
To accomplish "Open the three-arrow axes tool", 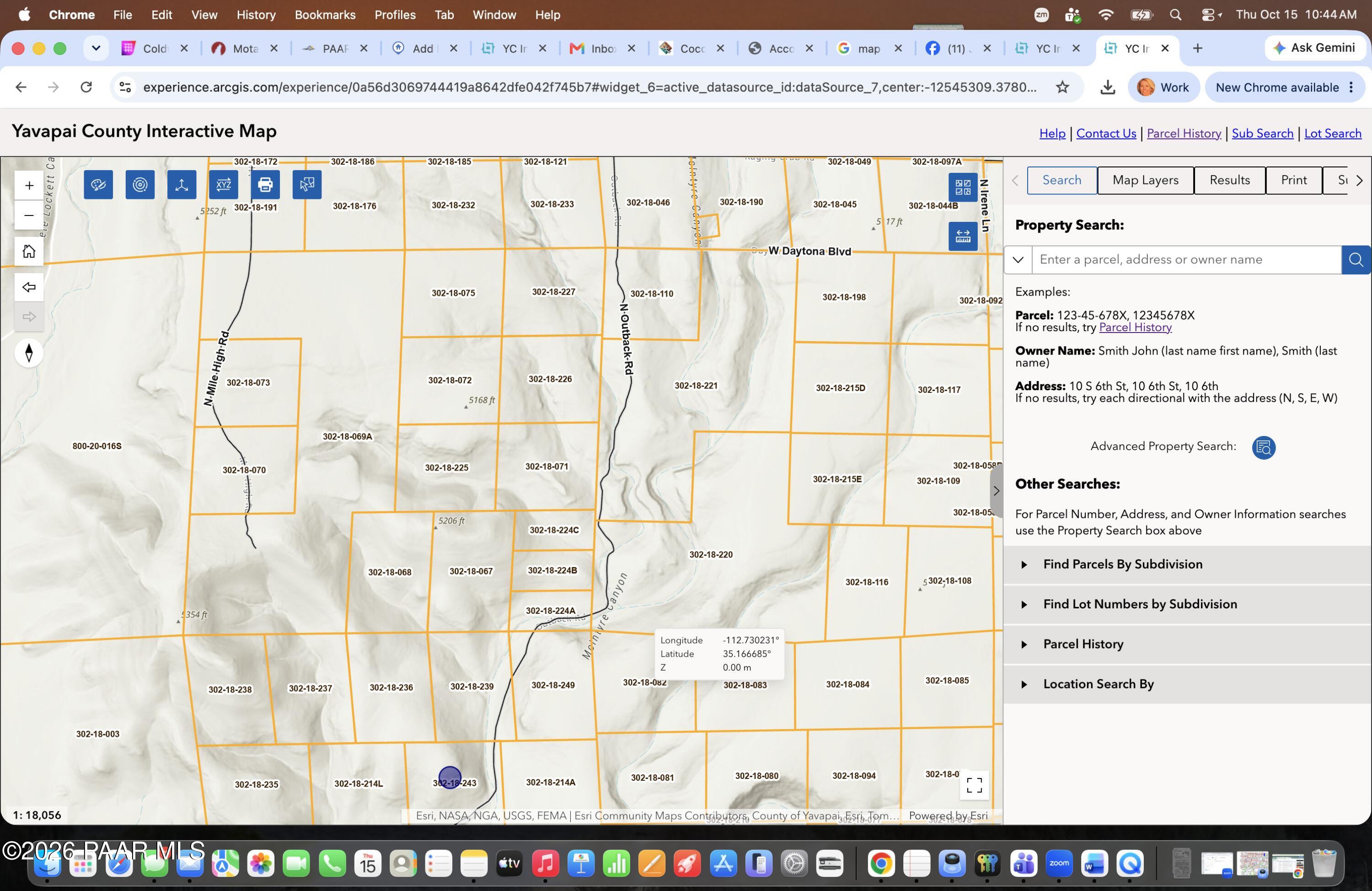I will (182, 184).
